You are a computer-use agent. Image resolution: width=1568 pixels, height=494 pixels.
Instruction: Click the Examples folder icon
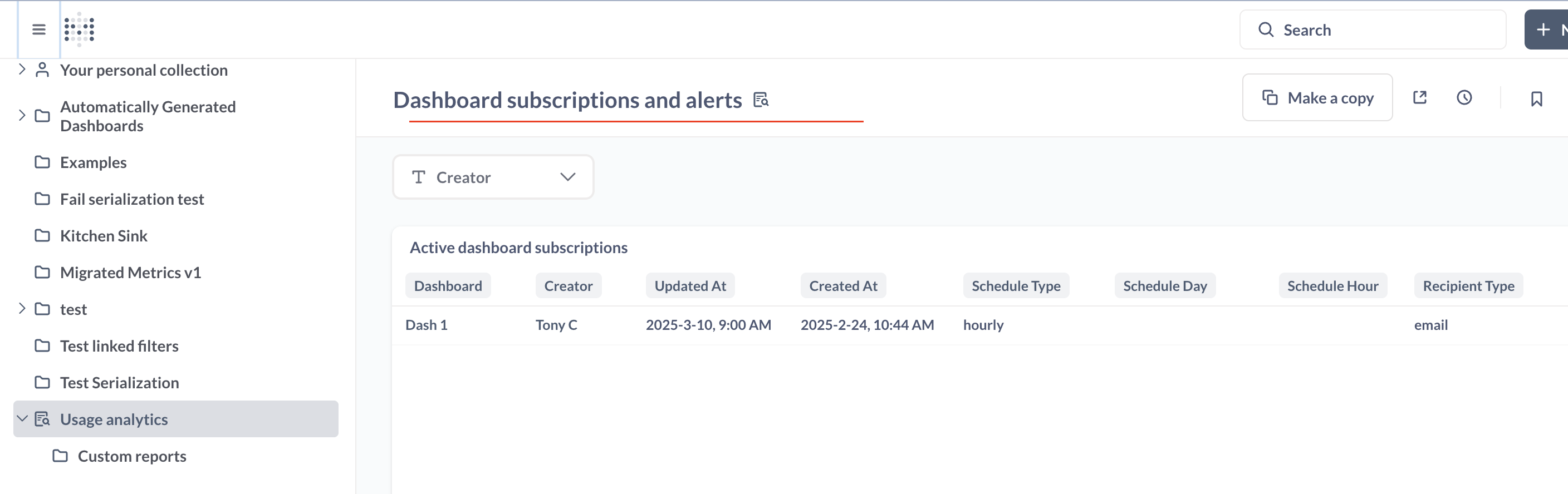[42, 162]
